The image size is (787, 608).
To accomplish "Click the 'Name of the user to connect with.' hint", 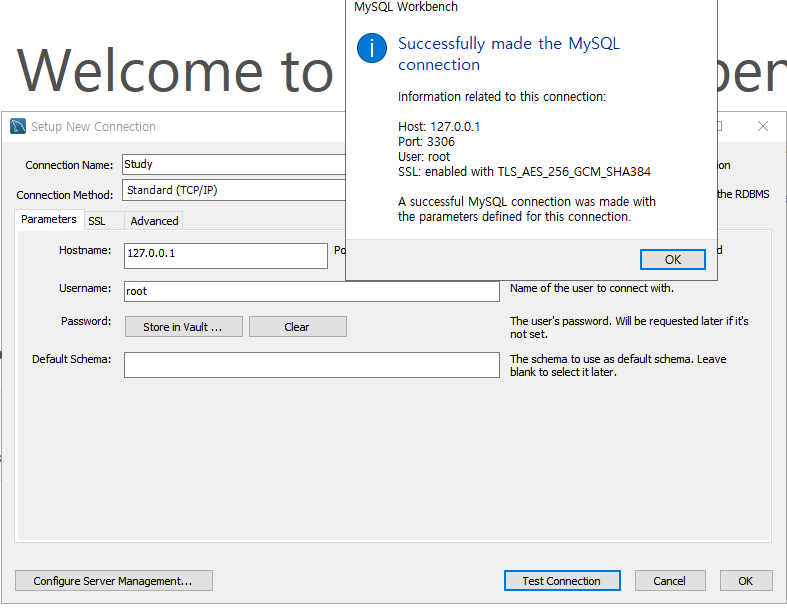I will pos(592,288).
